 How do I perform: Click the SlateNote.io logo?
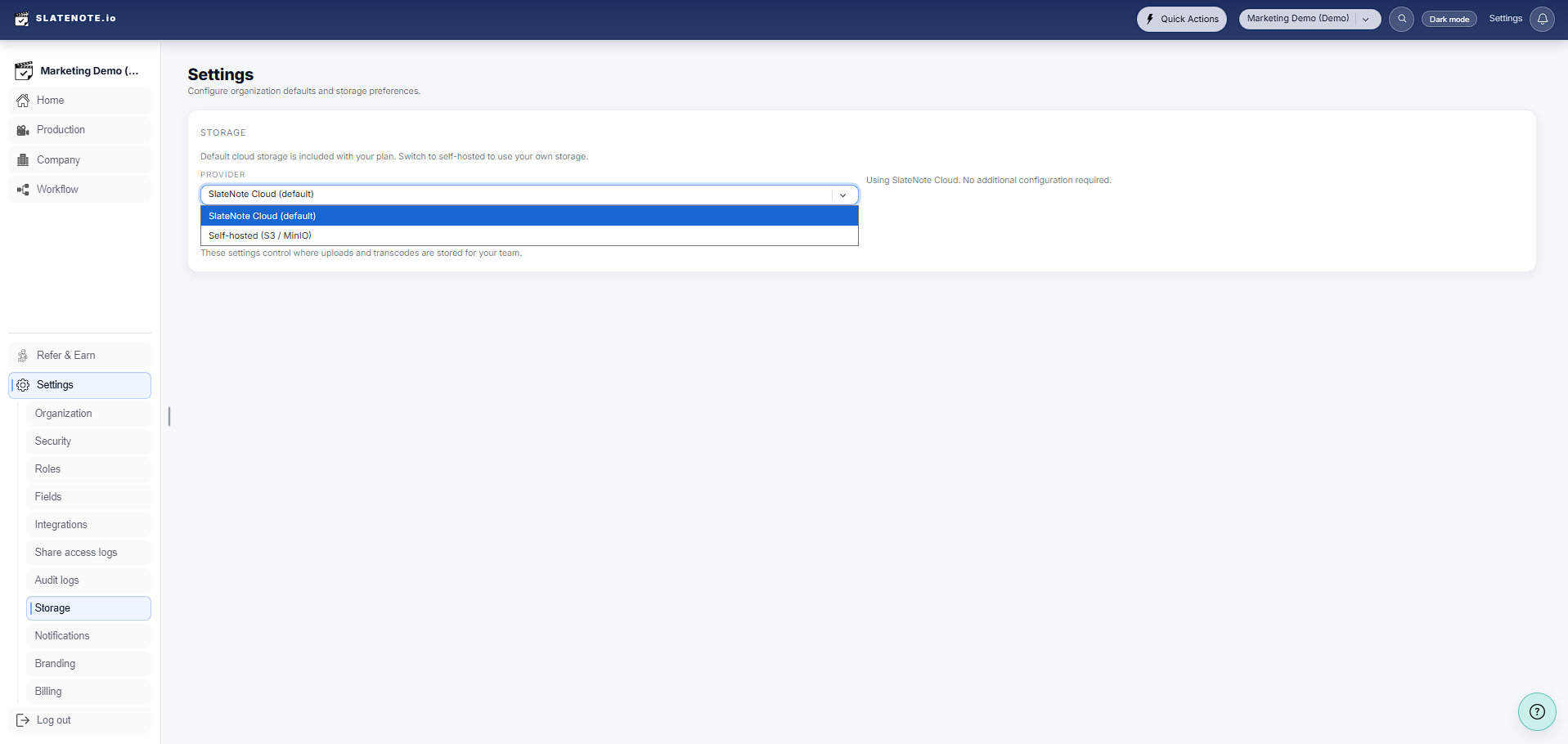(65, 18)
